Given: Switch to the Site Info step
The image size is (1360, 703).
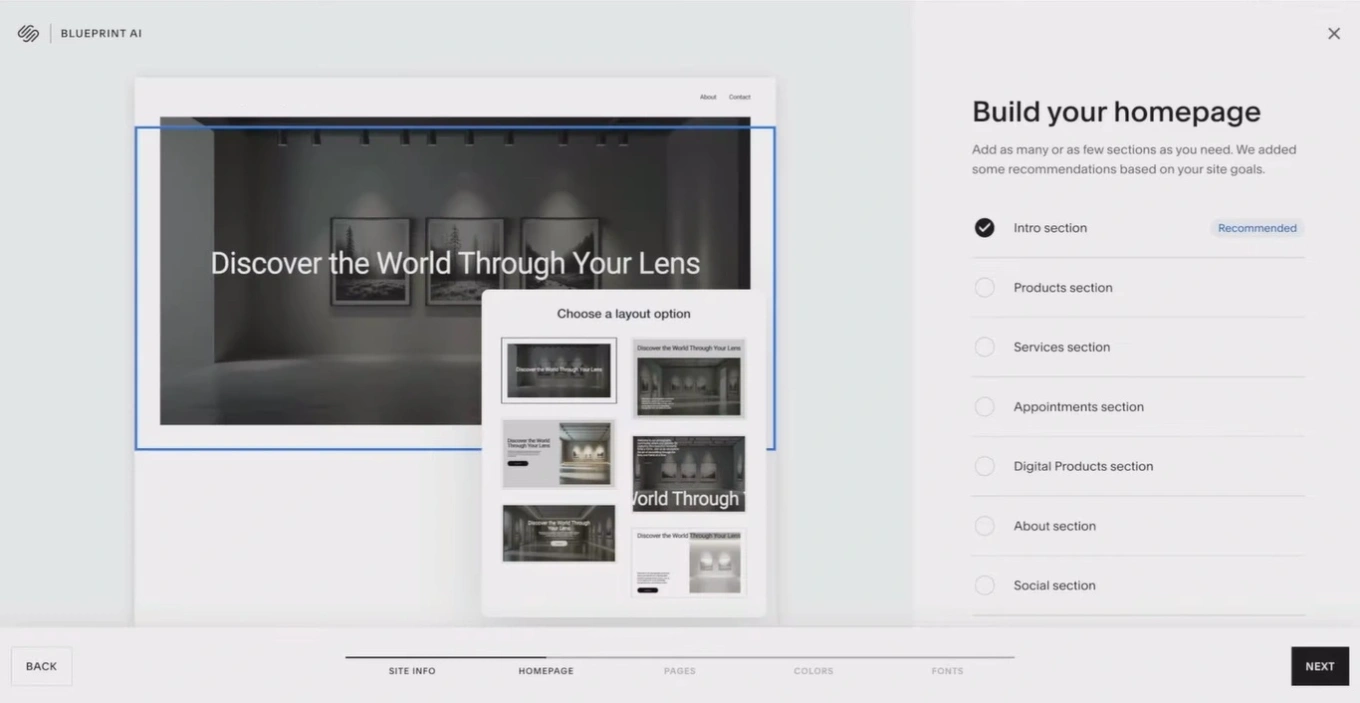Looking at the screenshot, I should click(412, 670).
